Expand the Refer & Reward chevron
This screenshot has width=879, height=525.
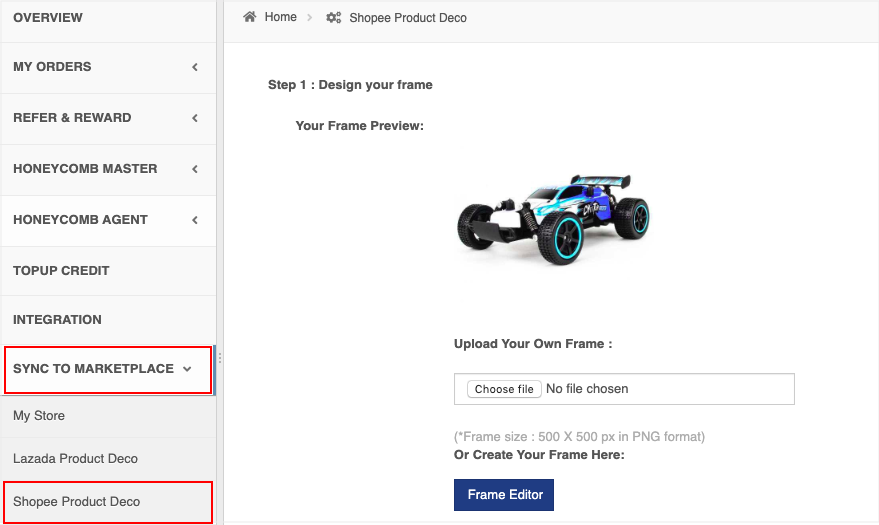point(195,118)
